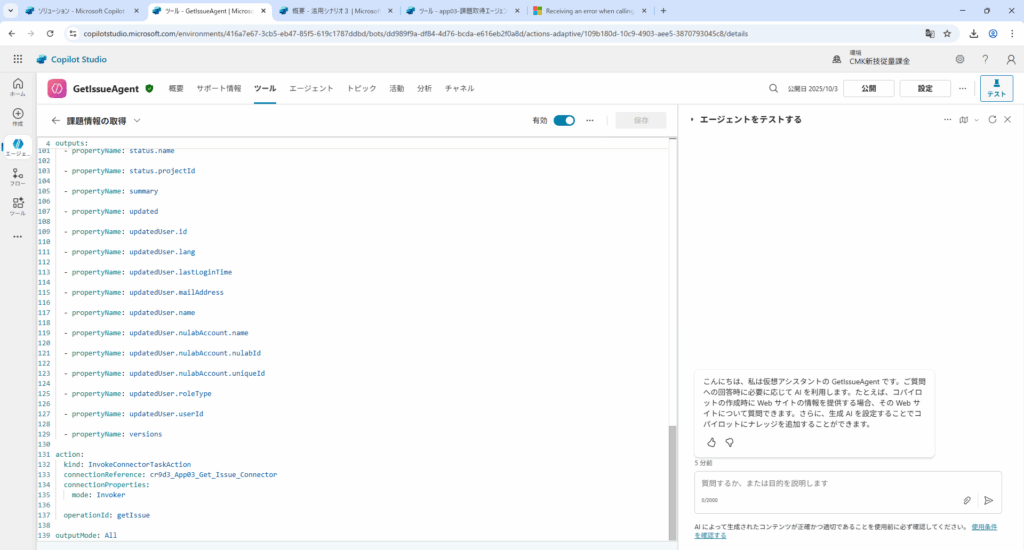Open the ツール (Tools) sidebar icon
Image resolution: width=1024 pixels, height=550 pixels.
[x=18, y=205]
